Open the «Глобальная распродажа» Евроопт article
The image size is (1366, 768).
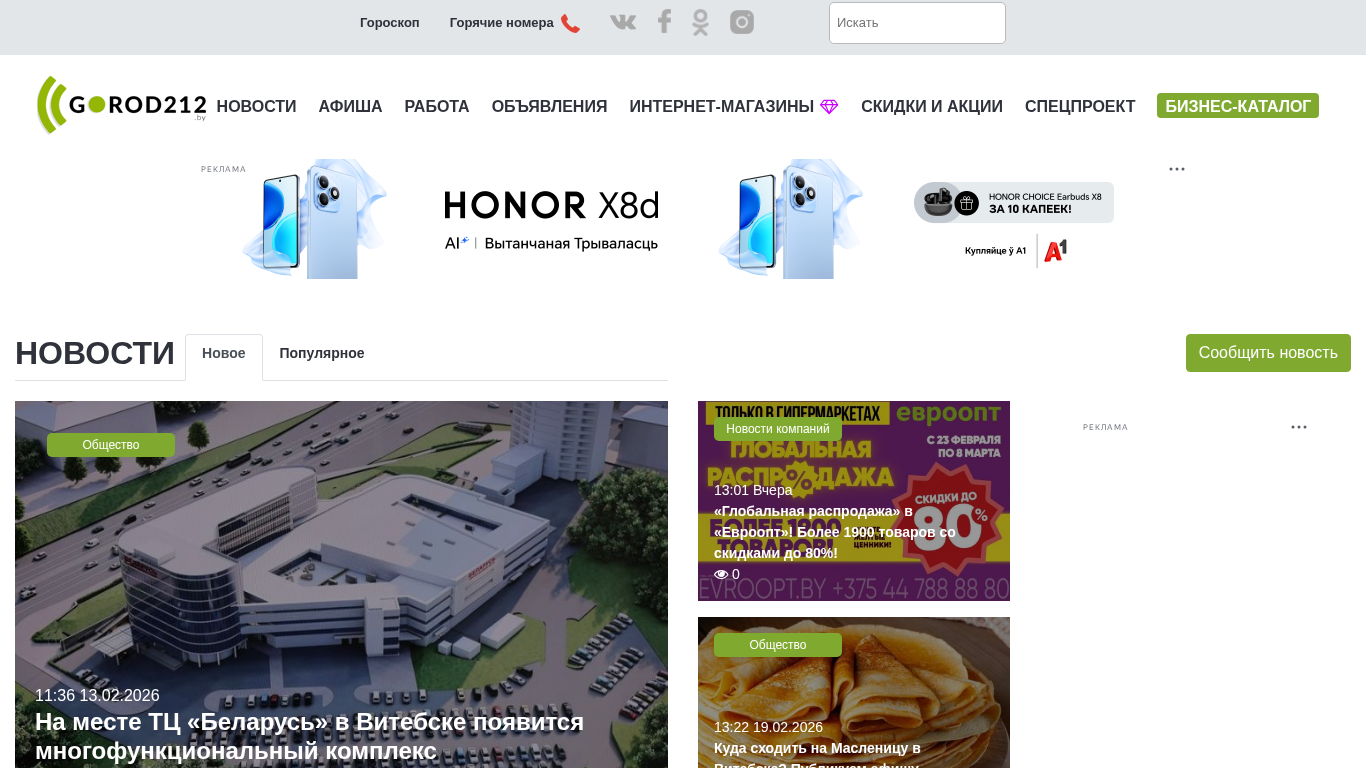coord(835,532)
